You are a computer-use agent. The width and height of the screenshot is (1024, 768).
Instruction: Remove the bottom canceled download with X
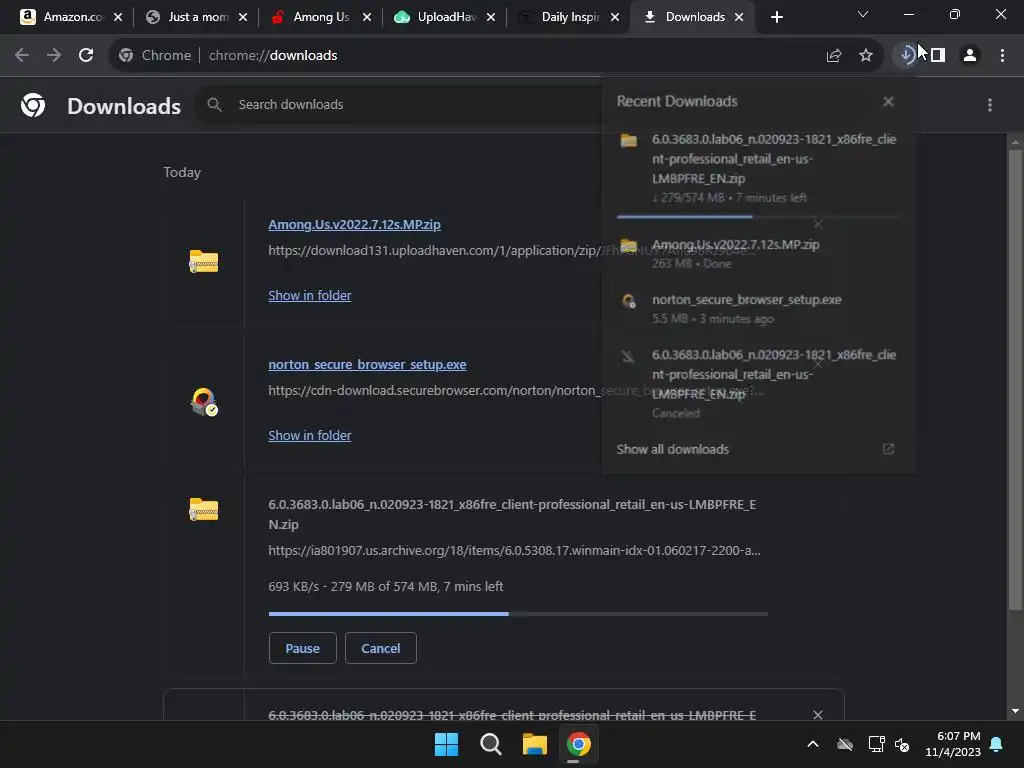[x=818, y=714]
